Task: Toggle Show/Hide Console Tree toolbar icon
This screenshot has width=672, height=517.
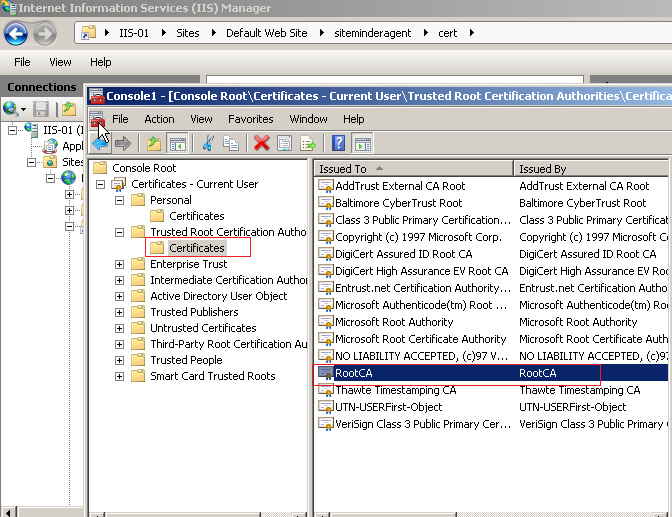Action: click(177, 144)
